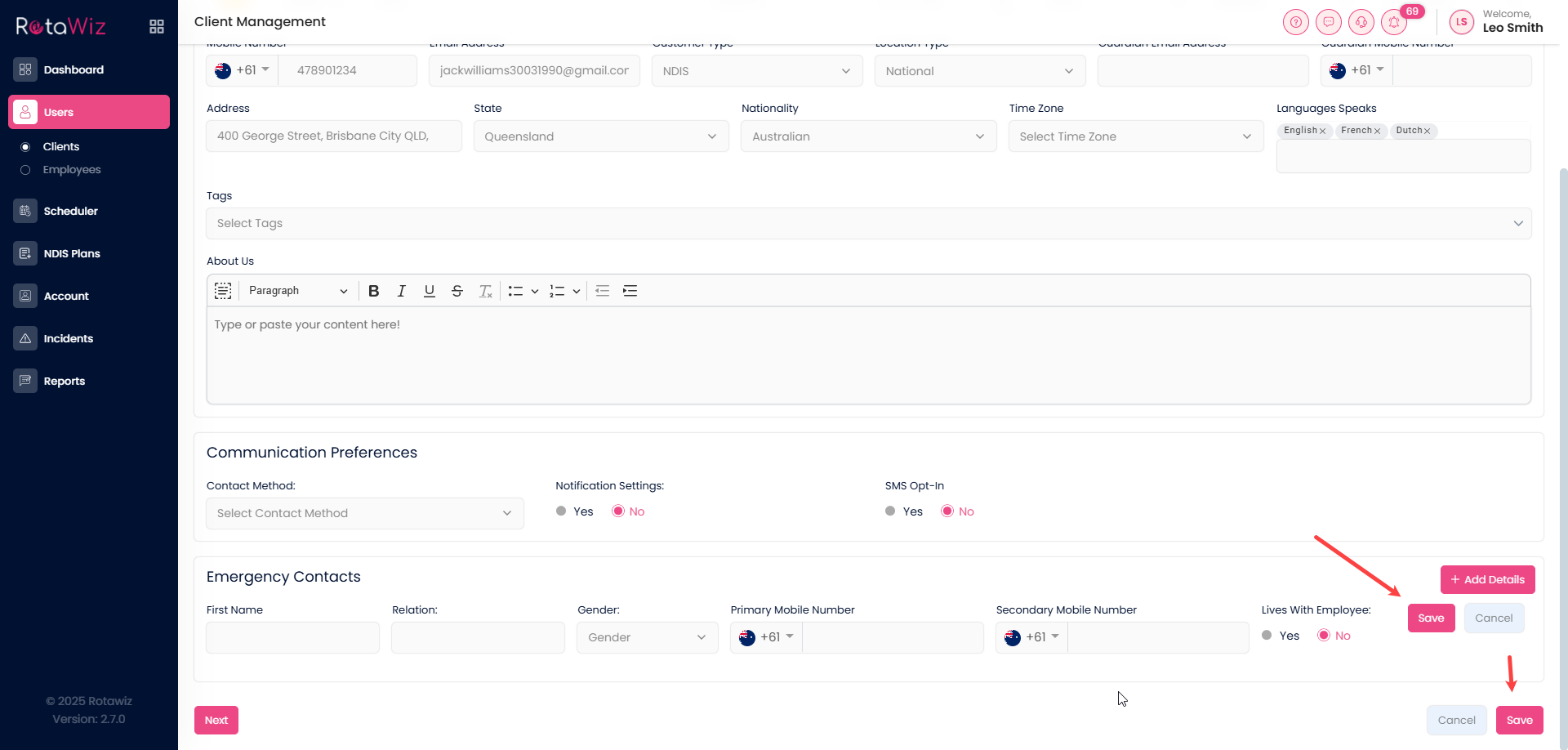
Task: Click the help question mark icon
Action: tap(1295, 22)
